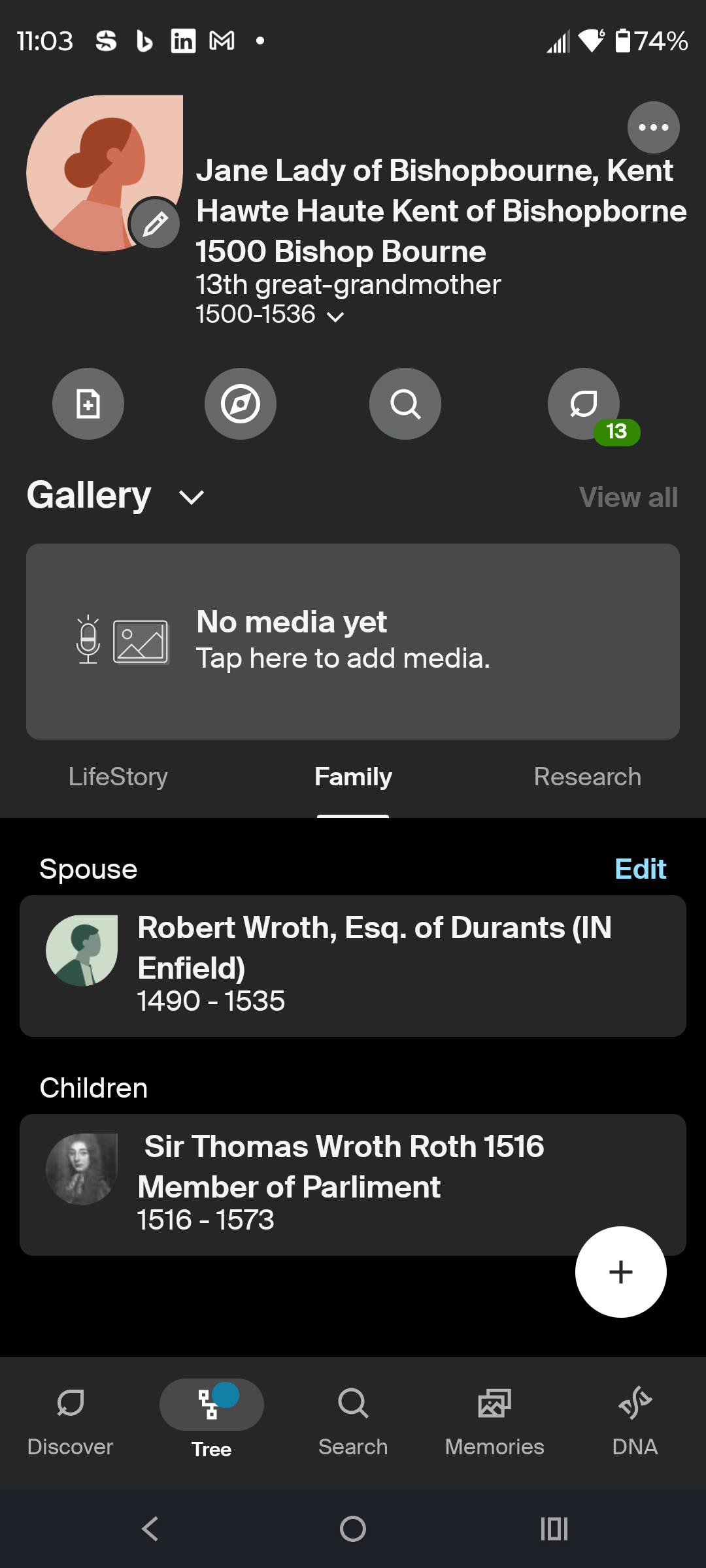
Task: Tap the magnifier search records icon
Action: tap(405, 404)
